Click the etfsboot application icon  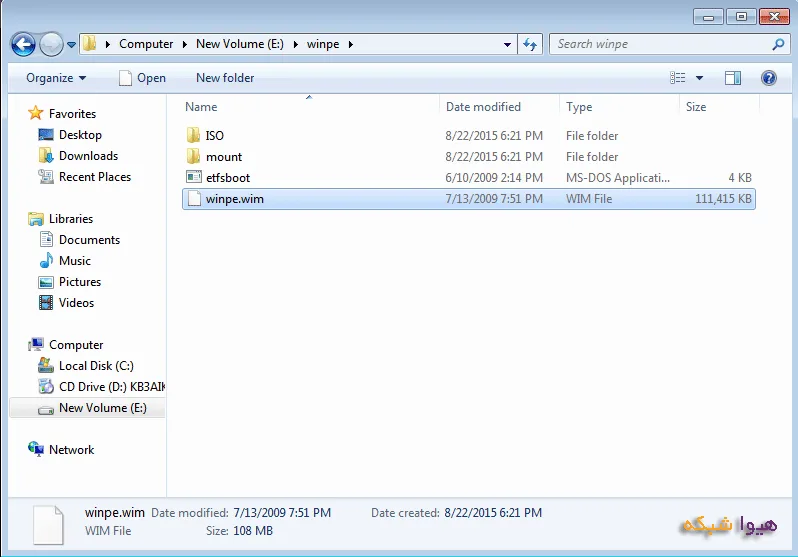pos(193,177)
